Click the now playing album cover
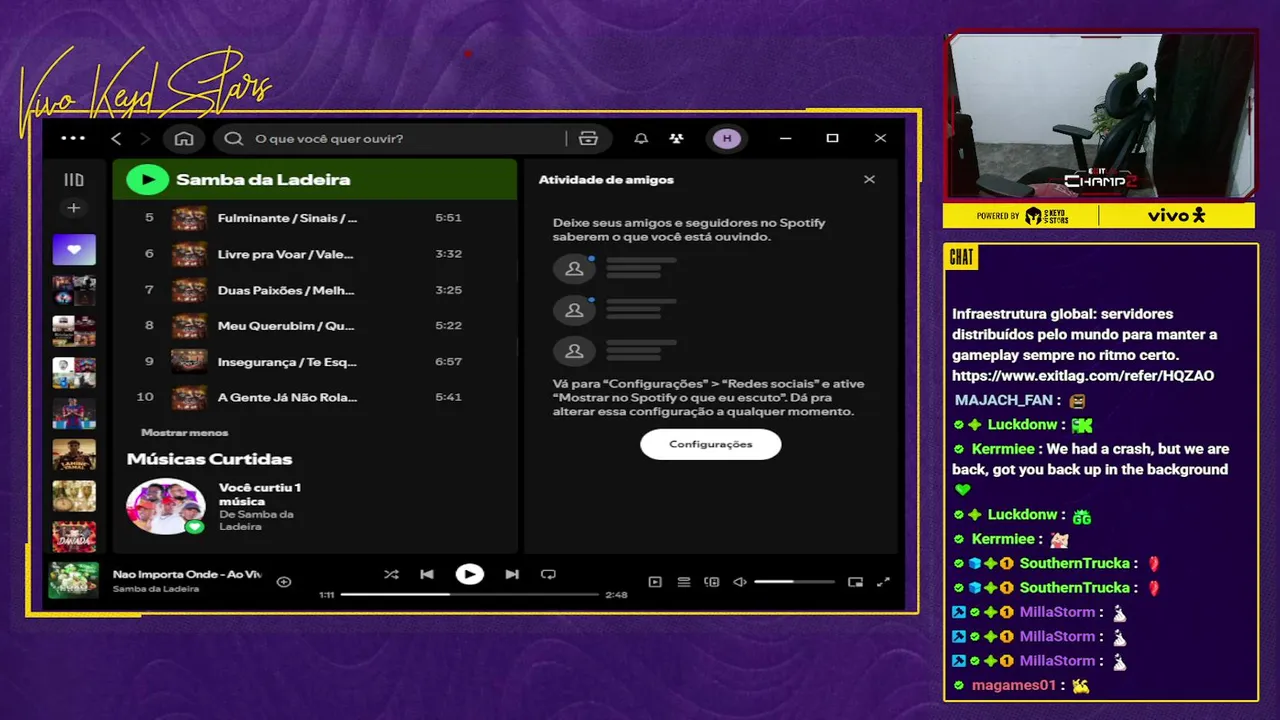Image resolution: width=1280 pixels, height=720 pixels. (74, 580)
